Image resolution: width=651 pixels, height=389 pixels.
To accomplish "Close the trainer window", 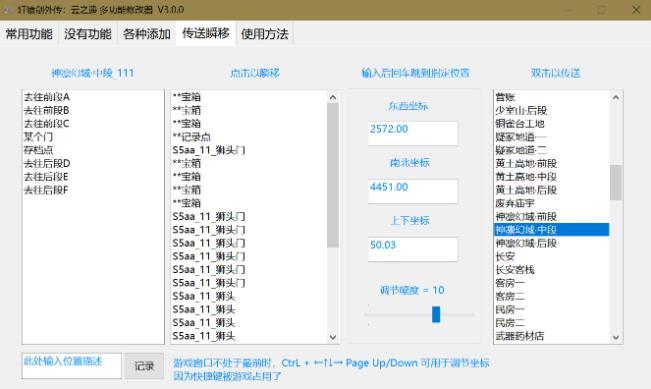I will tap(636, 10).
